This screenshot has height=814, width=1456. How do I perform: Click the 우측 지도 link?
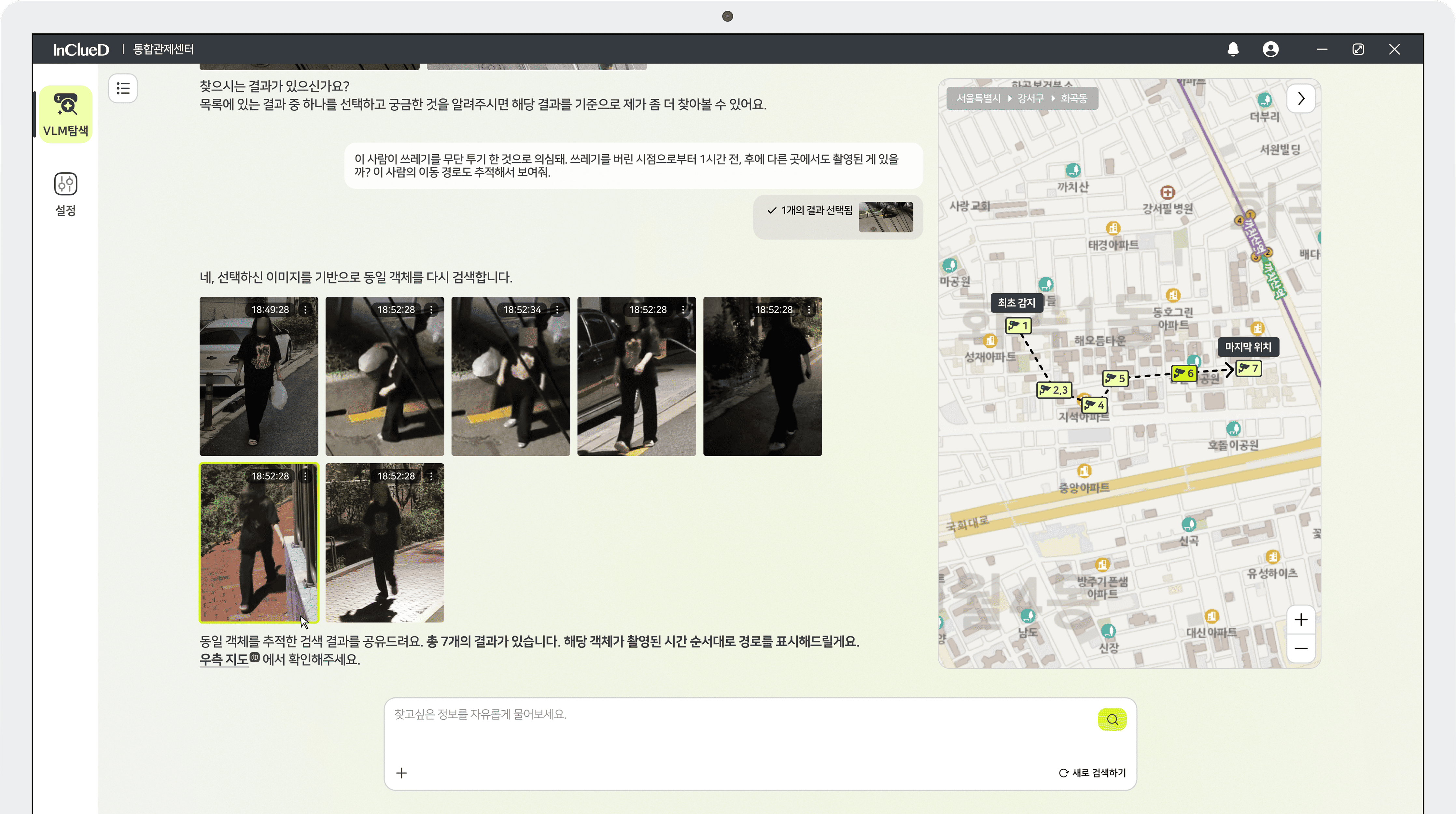(224, 660)
